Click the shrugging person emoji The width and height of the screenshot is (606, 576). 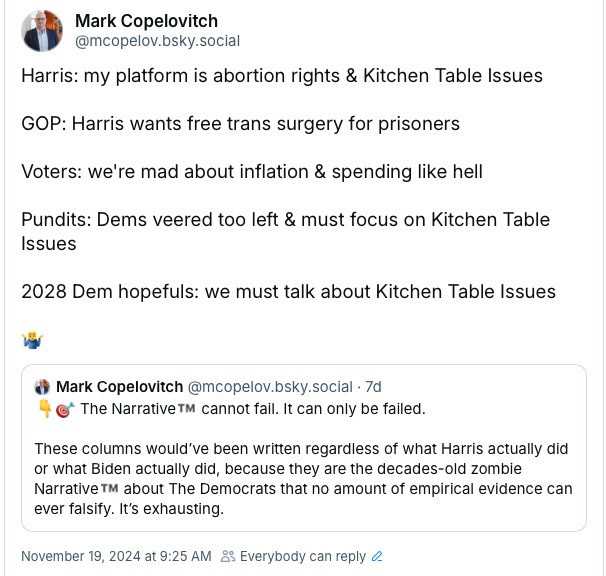(31, 340)
